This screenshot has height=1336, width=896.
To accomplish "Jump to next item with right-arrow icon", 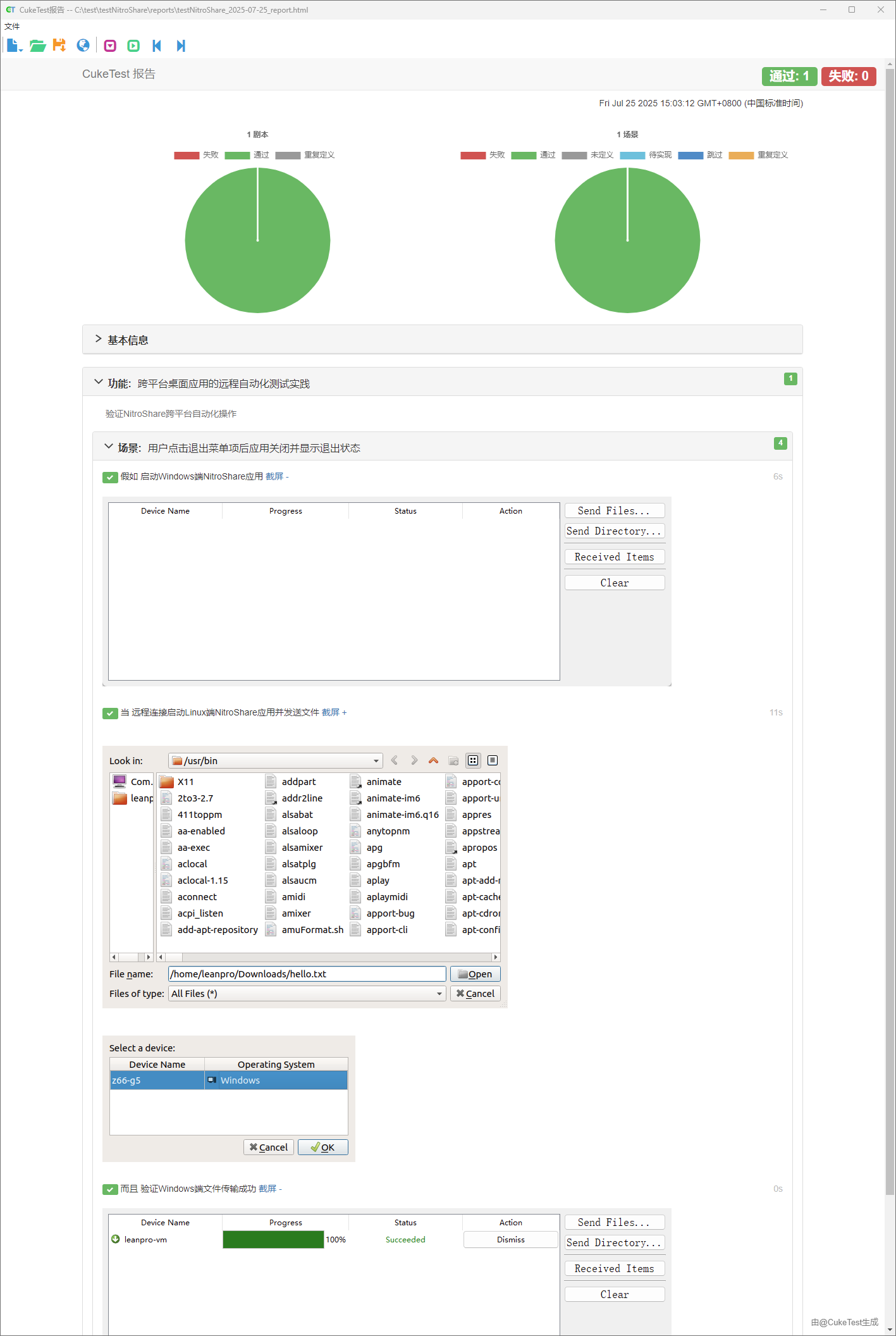I will [x=181, y=46].
